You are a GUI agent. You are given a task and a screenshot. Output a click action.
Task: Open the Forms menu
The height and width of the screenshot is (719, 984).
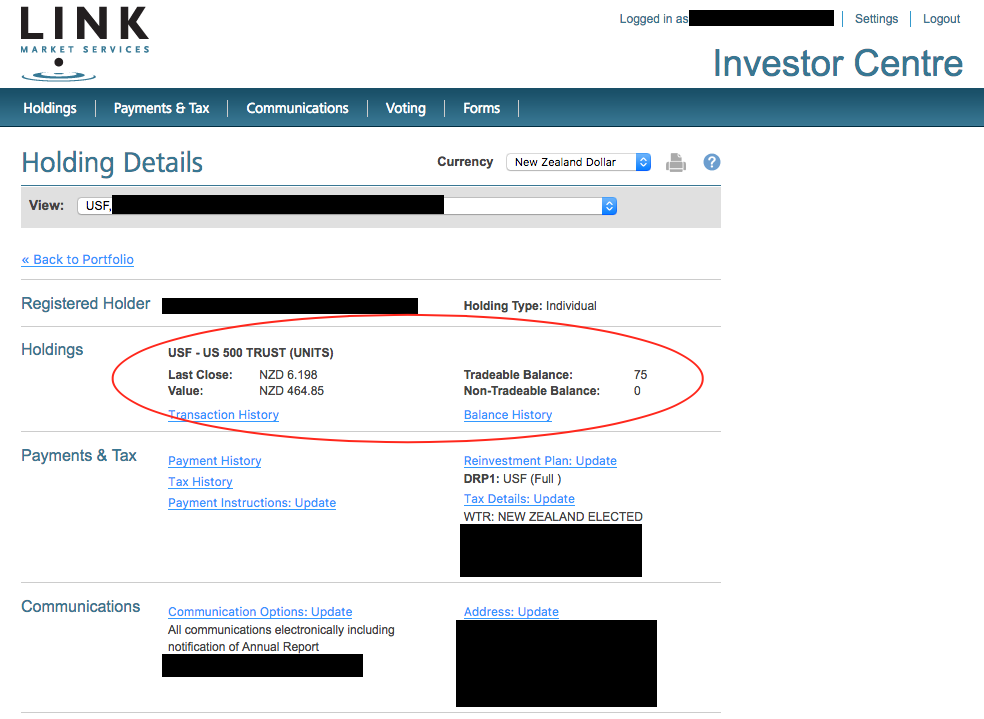point(481,108)
